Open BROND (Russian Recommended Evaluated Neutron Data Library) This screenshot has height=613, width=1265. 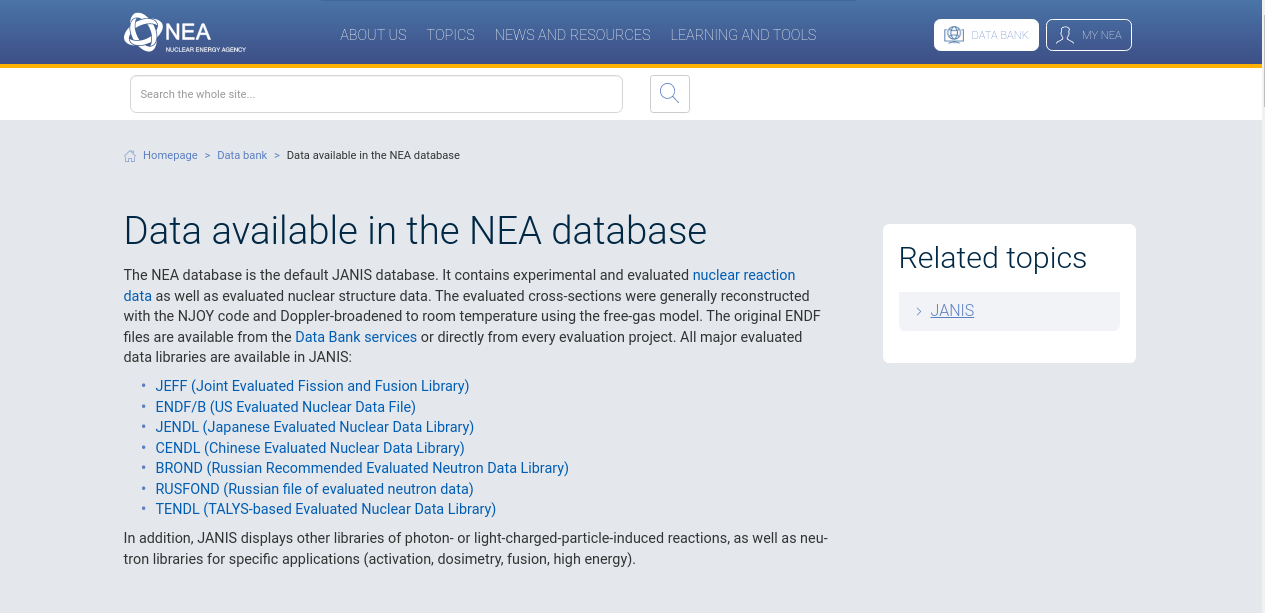(x=362, y=468)
